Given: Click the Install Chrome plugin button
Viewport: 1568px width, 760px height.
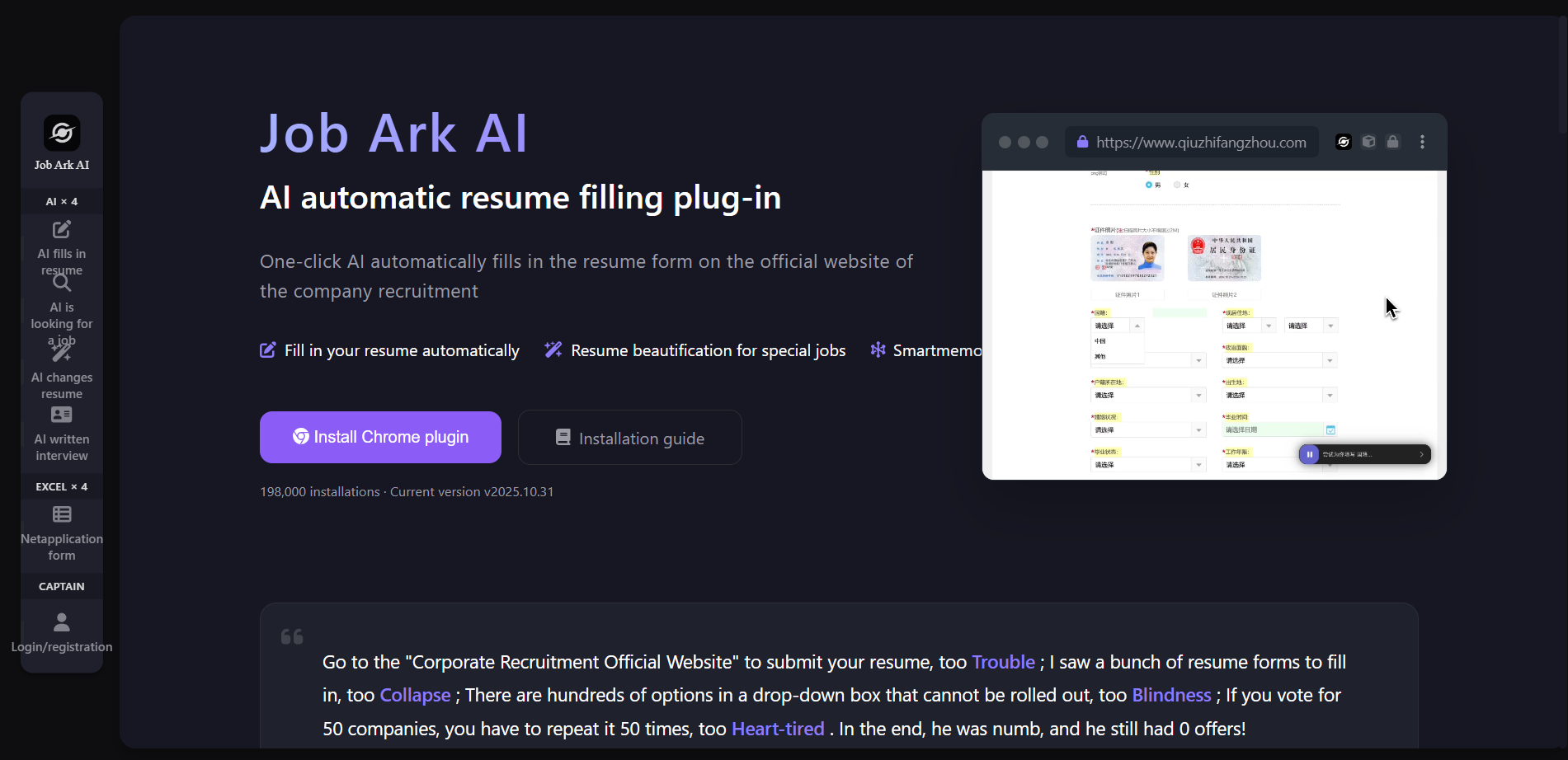Looking at the screenshot, I should (380, 437).
